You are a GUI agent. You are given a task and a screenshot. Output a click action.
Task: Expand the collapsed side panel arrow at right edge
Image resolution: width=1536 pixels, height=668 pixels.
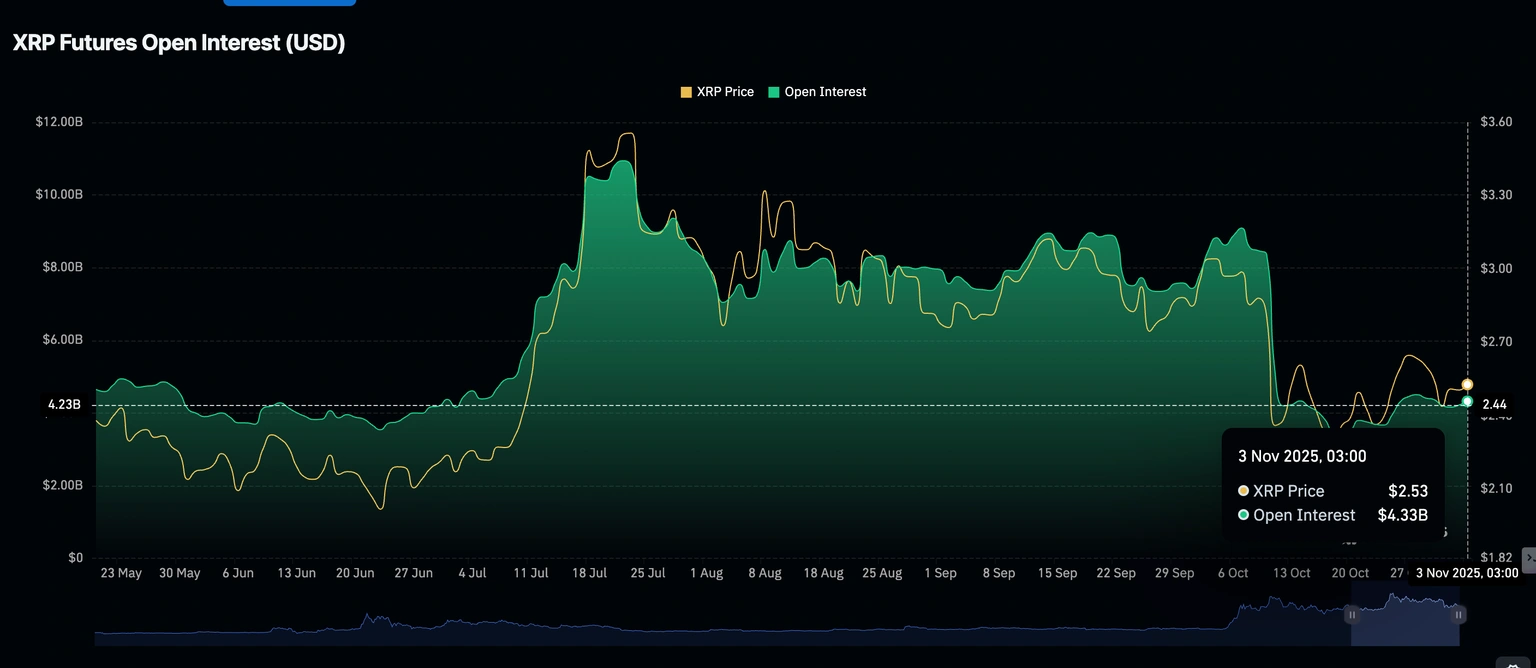1528,559
